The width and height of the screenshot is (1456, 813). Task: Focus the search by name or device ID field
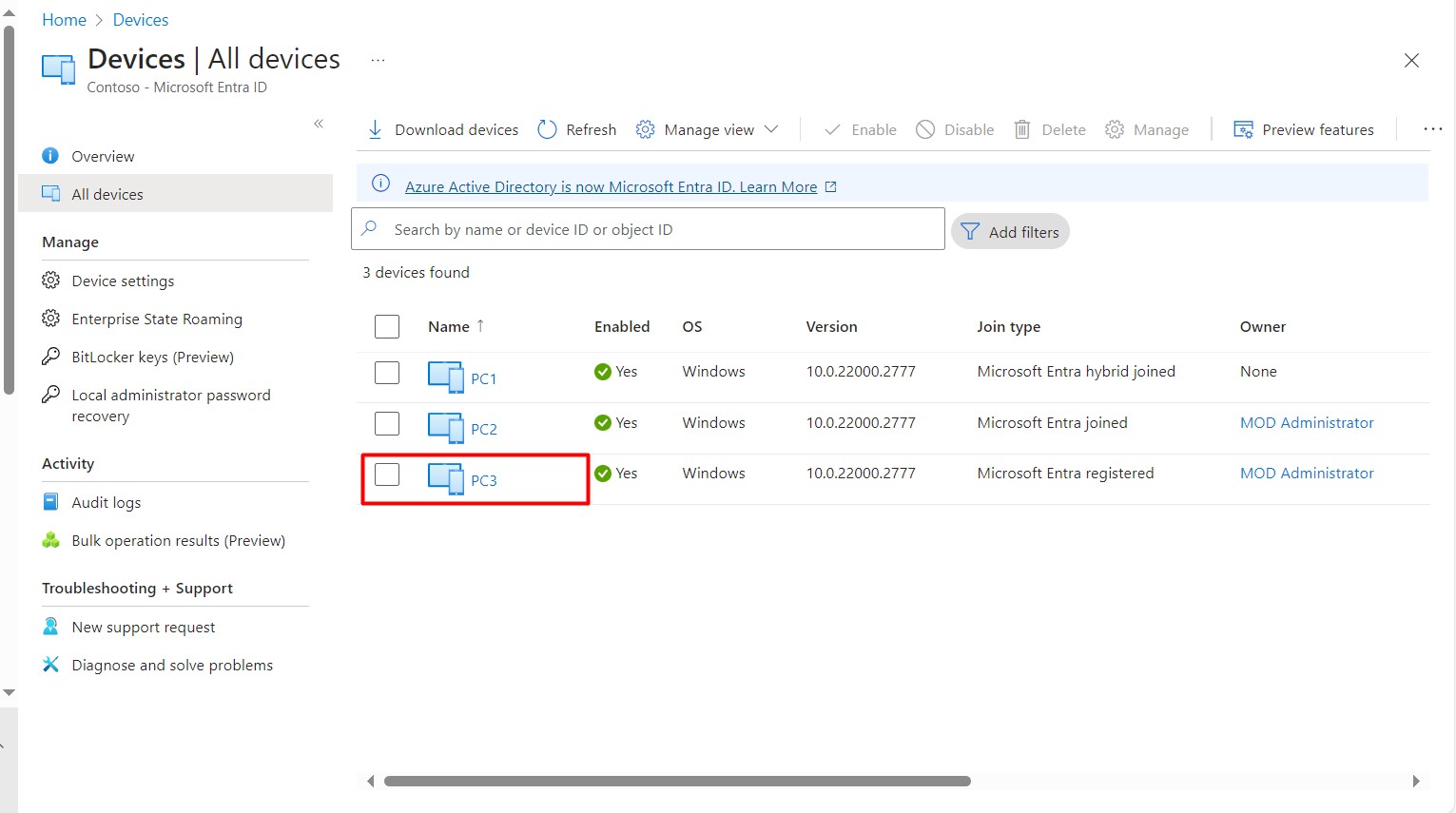[x=648, y=229]
